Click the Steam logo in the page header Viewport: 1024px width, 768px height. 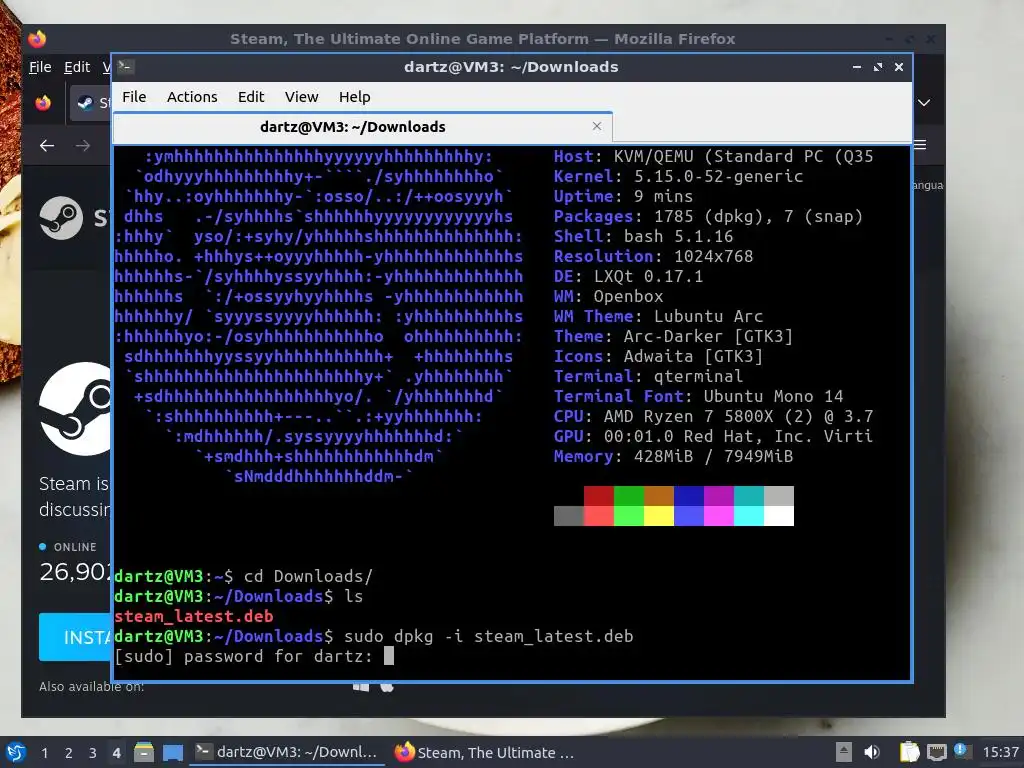pyautogui.click(x=61, y=218)
